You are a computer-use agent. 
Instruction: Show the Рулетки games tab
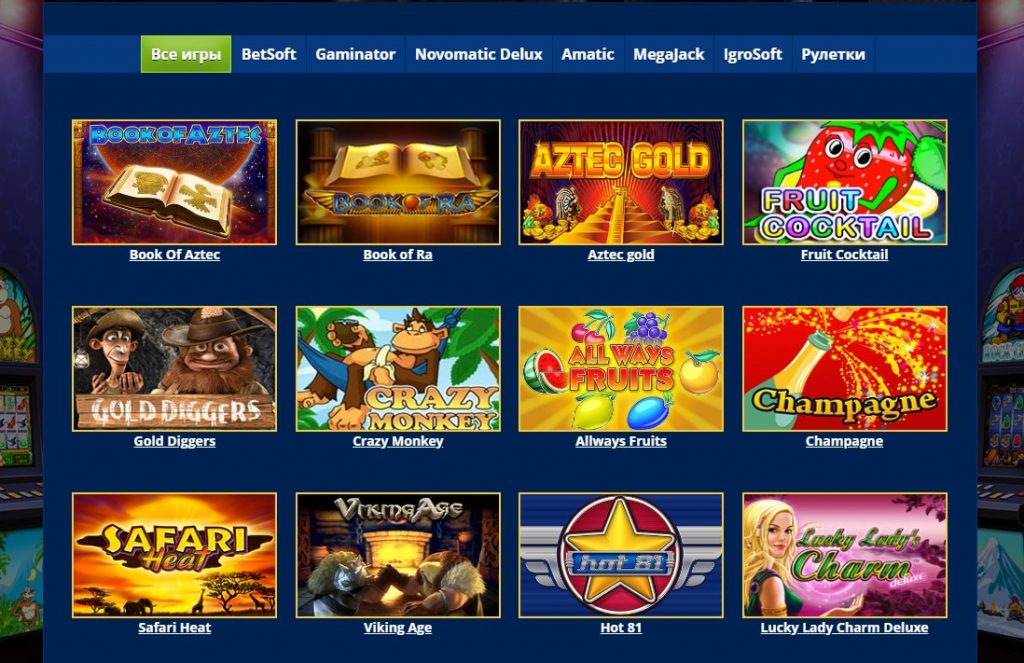pyautogui.click(x=833, y=54)
